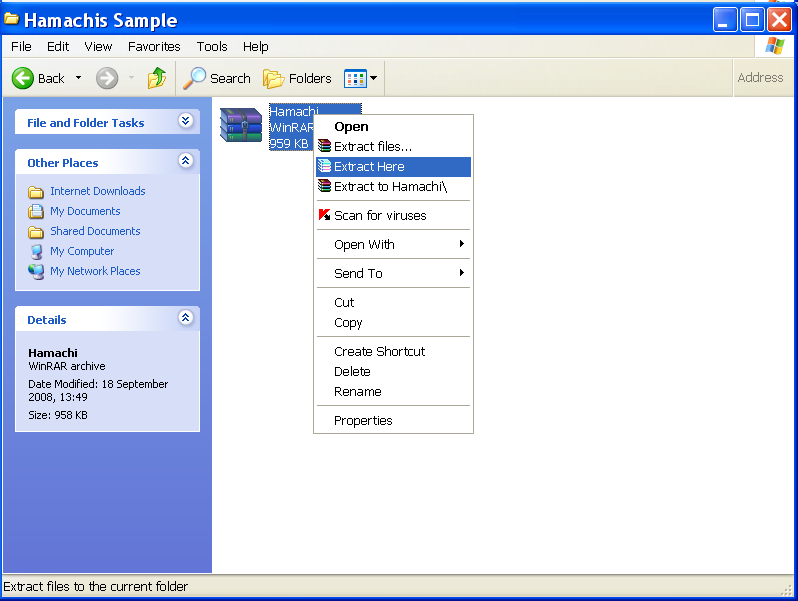This screenshot has width=798, height=601.
Task: Click the Shared Documents folder icon
Action: (36, 232)
